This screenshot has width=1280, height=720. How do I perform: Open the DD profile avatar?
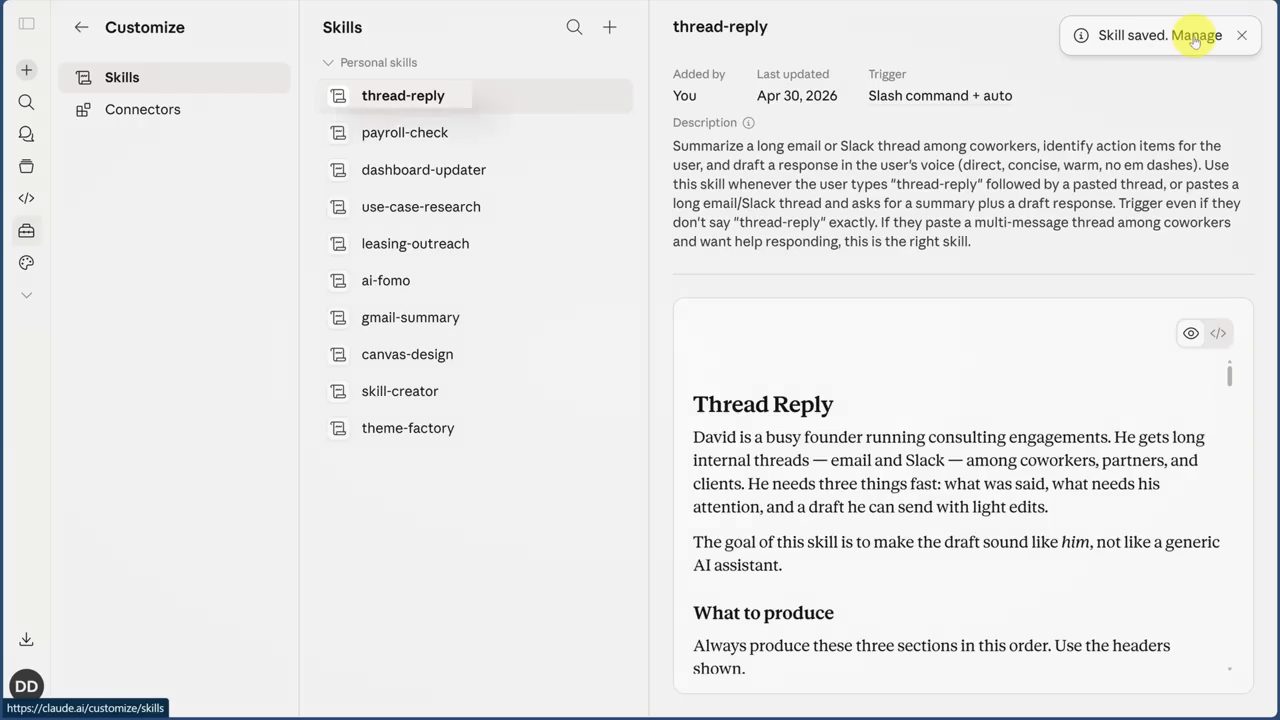pos(26,686)
